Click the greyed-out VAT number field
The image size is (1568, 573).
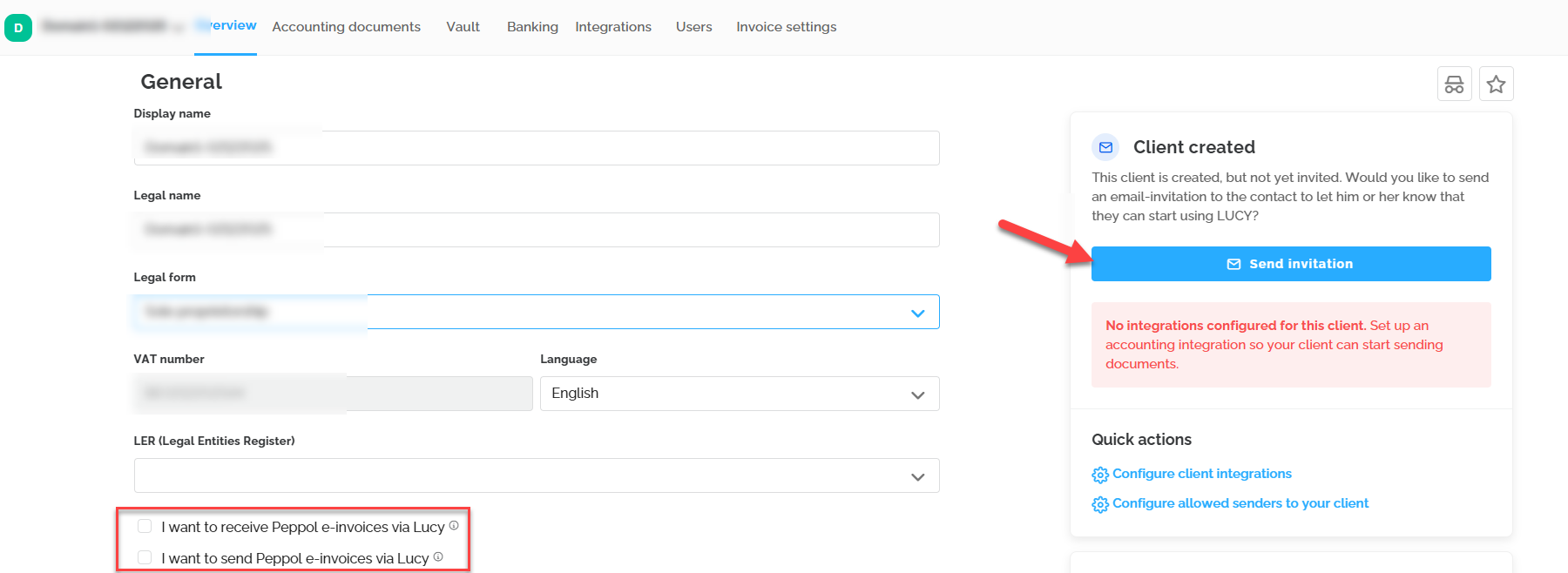point(334,394)
